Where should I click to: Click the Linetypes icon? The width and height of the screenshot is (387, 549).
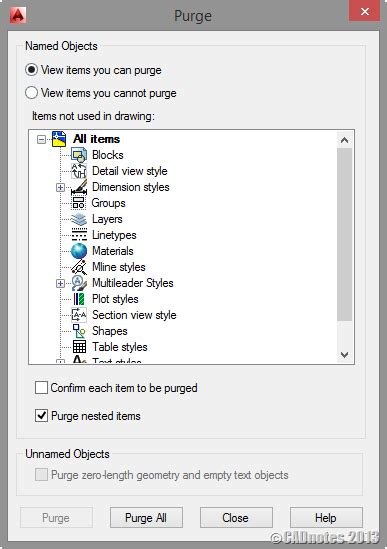(x=79, y=235)
